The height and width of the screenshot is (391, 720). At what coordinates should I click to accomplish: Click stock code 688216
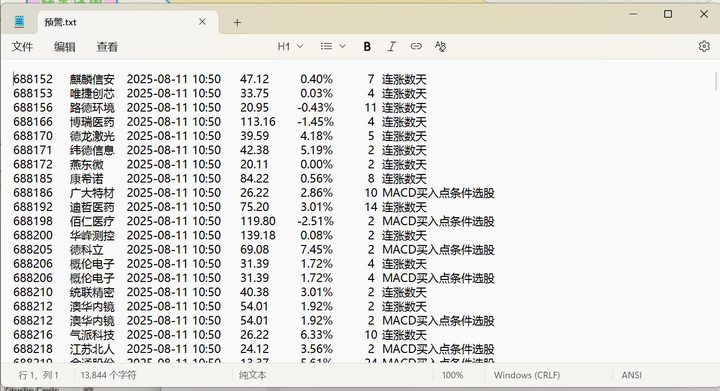pyautogui.click(x=33, y=335)
